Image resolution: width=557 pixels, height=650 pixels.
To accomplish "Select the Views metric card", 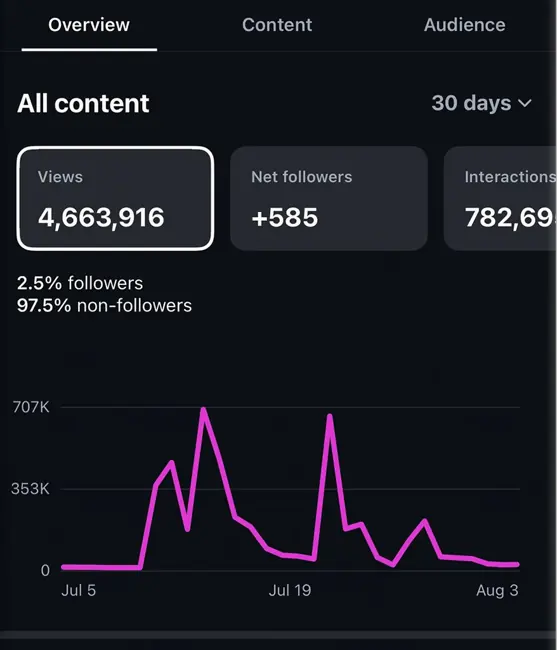I will pyautogui.click(x=115, y=198).
